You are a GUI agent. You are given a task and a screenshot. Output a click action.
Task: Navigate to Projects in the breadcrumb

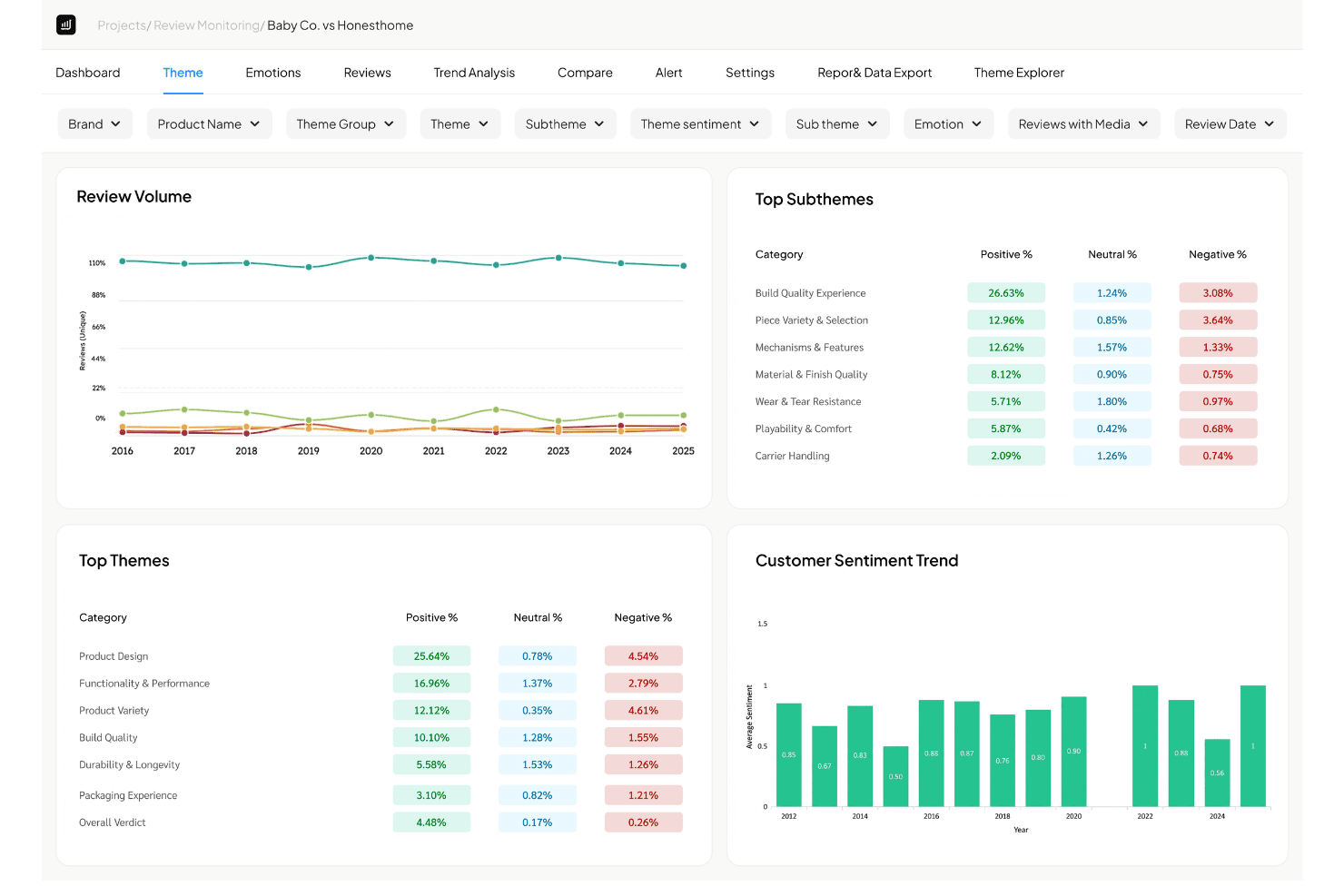[x=122, y=25]
